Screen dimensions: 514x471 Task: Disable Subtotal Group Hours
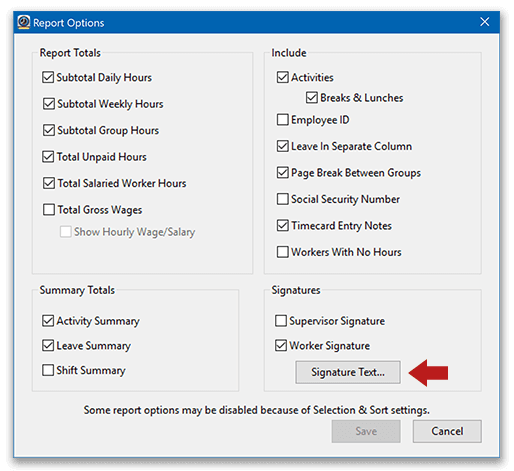(49, 130)
